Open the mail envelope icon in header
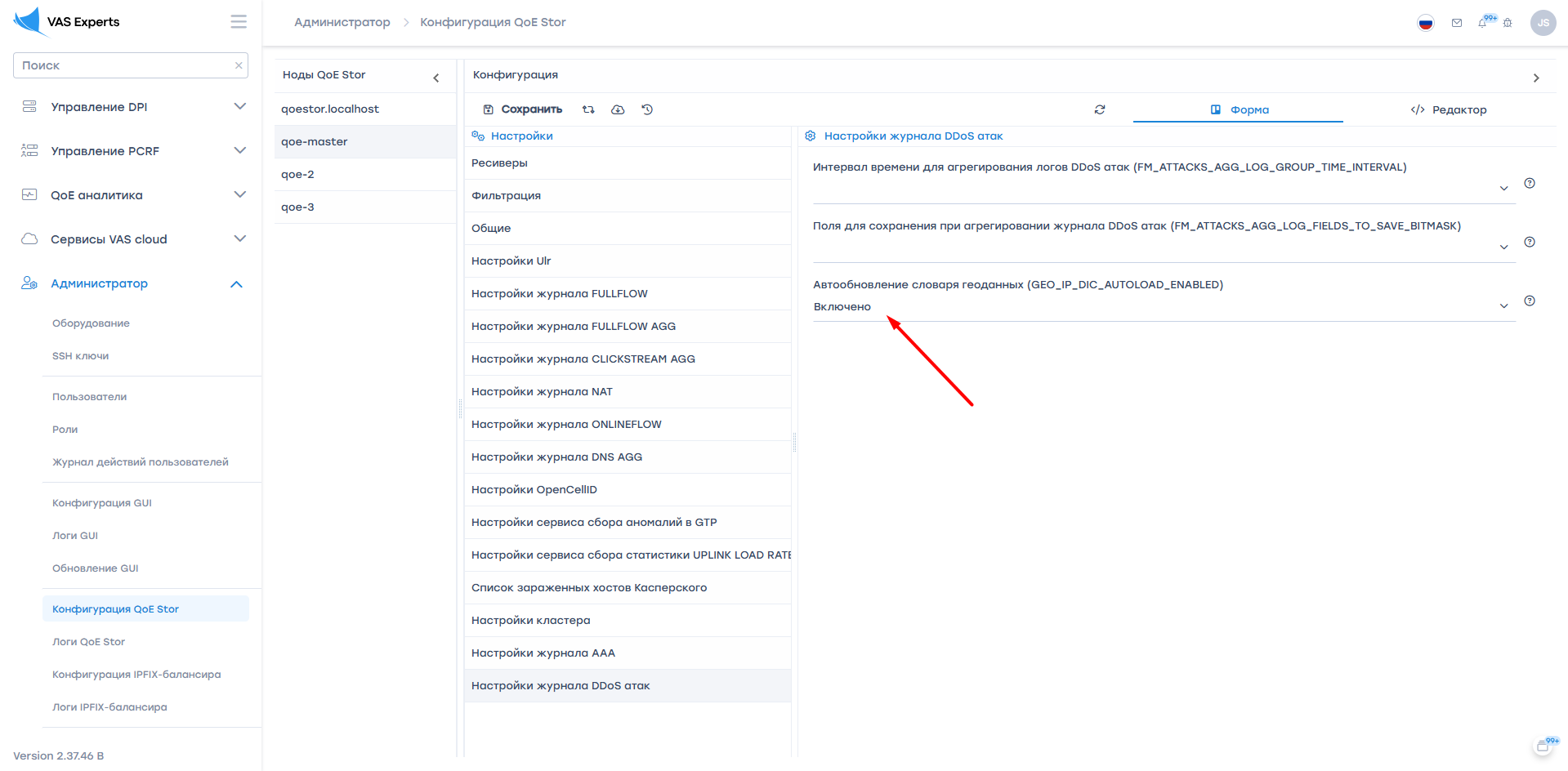The width and height of the screenshot is (1568, 771). 1457,23
